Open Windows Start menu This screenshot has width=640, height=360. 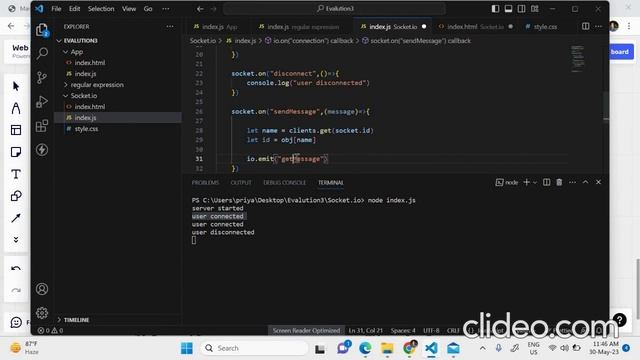point(187,348)
